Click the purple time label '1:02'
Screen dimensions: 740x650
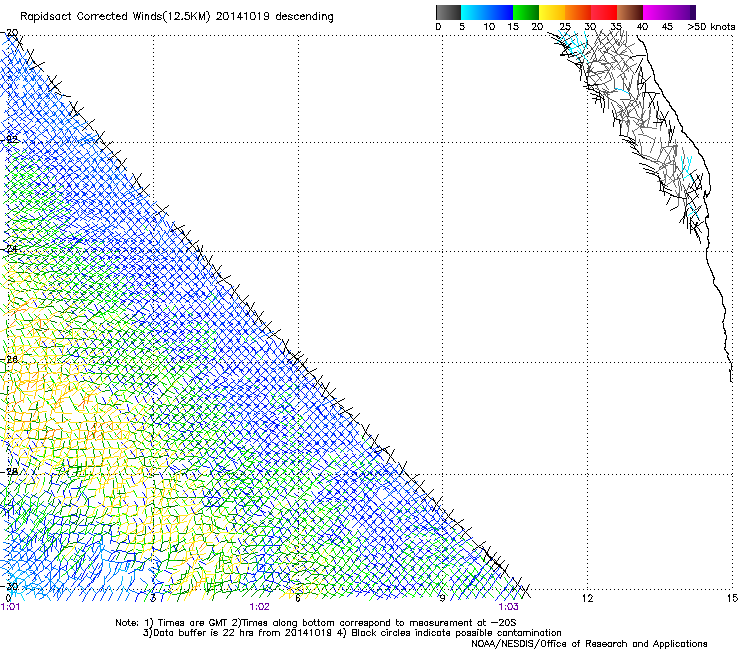pyautogui.click(x=260, y=607)
